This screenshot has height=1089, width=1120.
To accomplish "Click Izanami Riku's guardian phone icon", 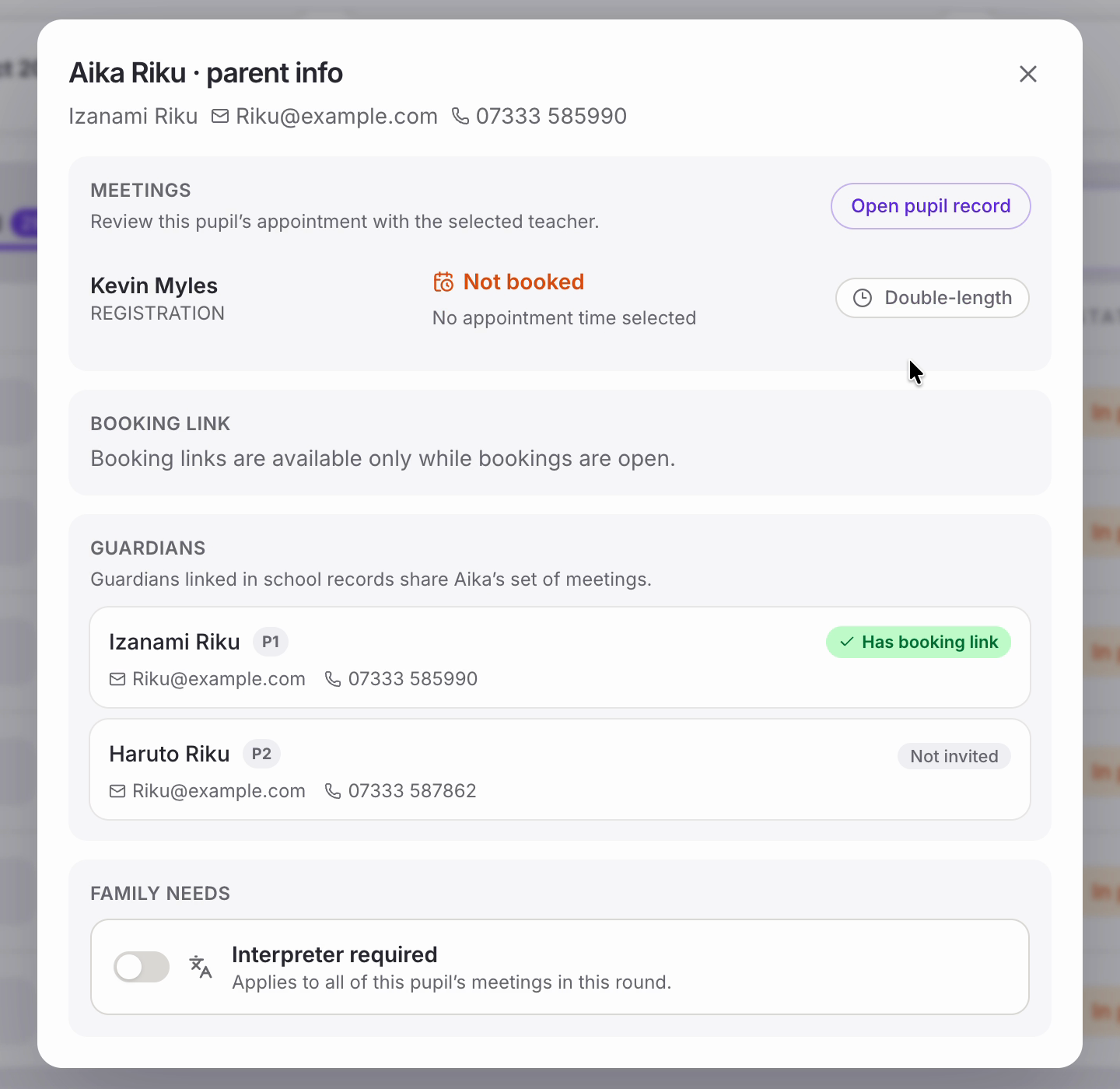I will (x=333, y=679).
